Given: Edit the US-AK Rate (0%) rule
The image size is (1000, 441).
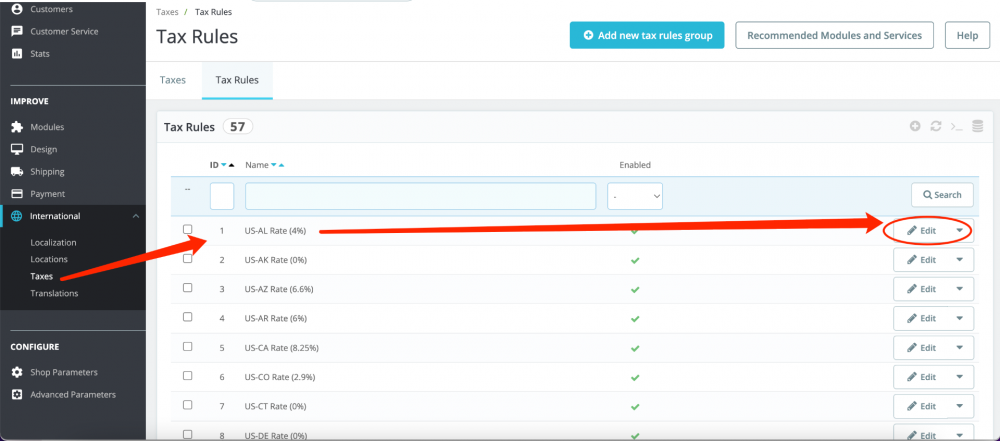Looking at the screenshot, I should (921, 260).
